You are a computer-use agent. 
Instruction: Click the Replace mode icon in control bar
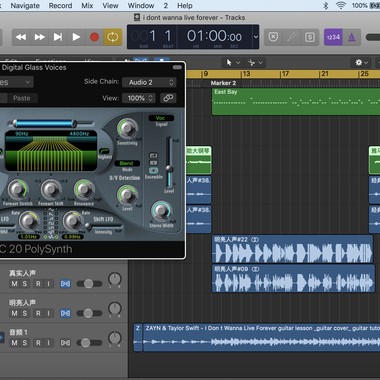[273, 37]
